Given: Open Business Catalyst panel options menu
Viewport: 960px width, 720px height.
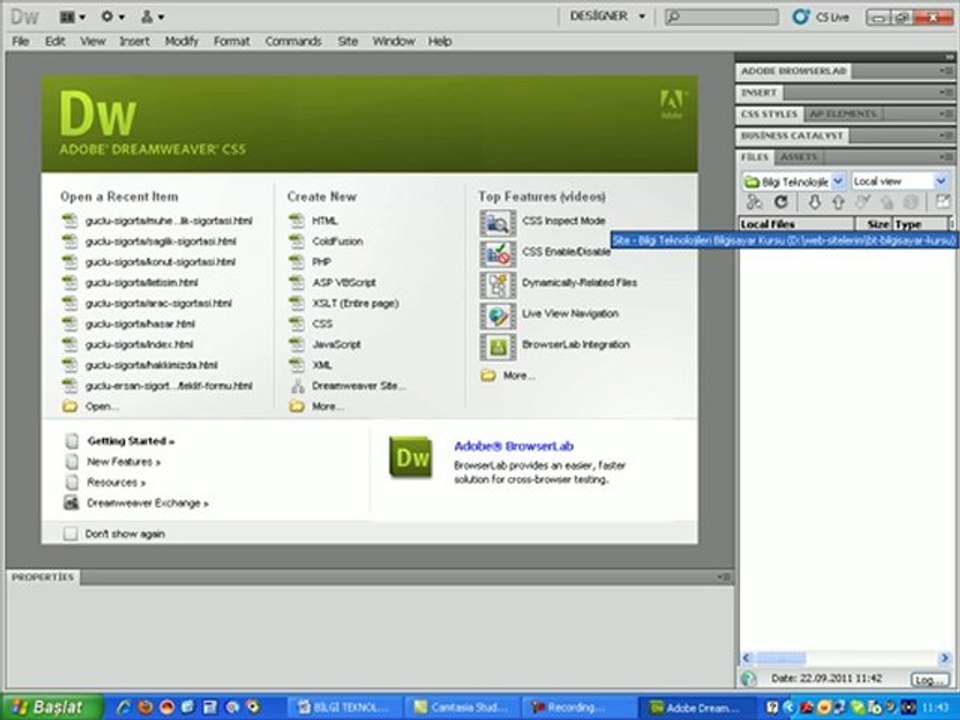Looking at the screenshot, I should pos(946,135).
